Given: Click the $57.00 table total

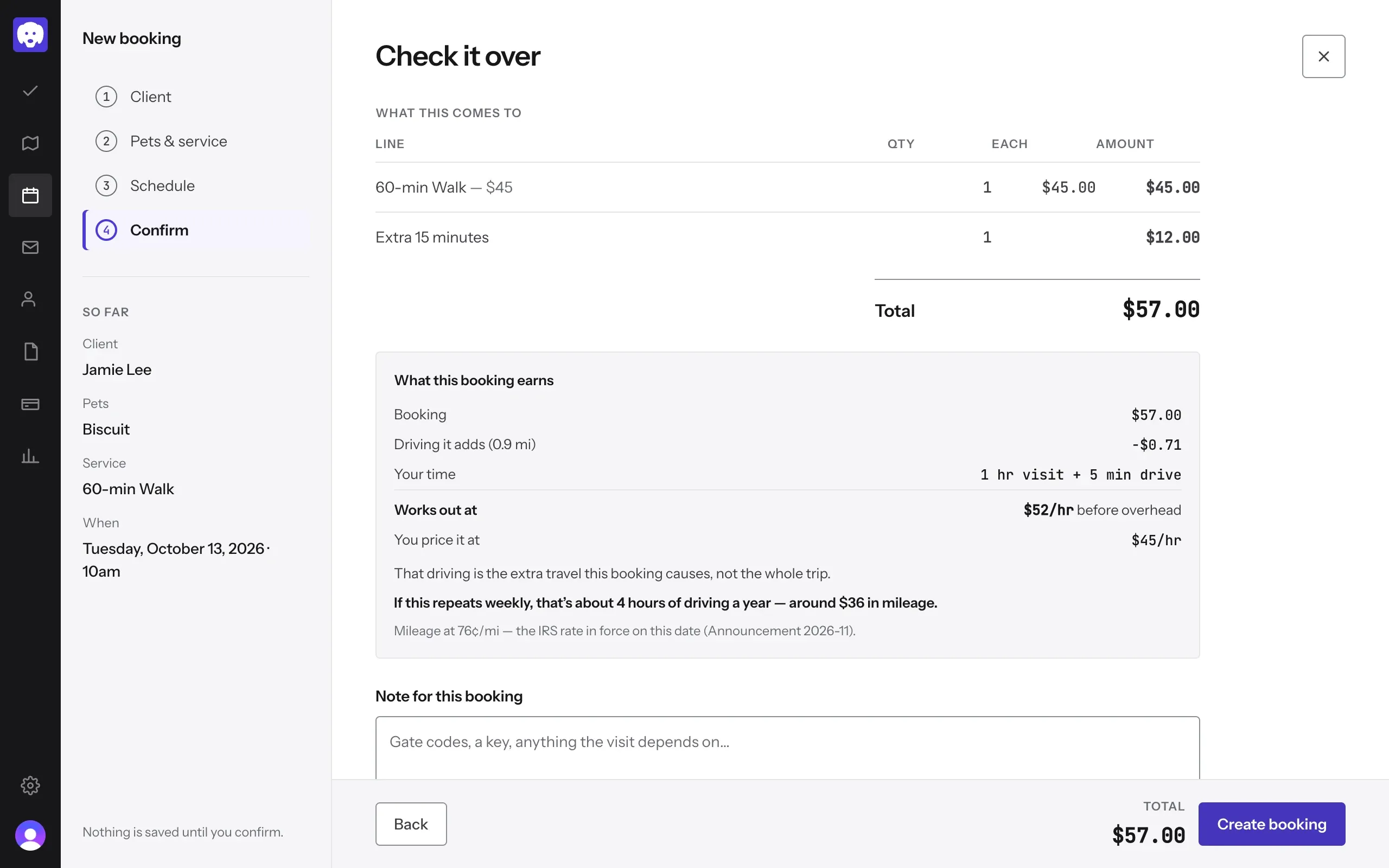Looking at the screenshot, I should pyautogui.click(x=1161, y=309).
